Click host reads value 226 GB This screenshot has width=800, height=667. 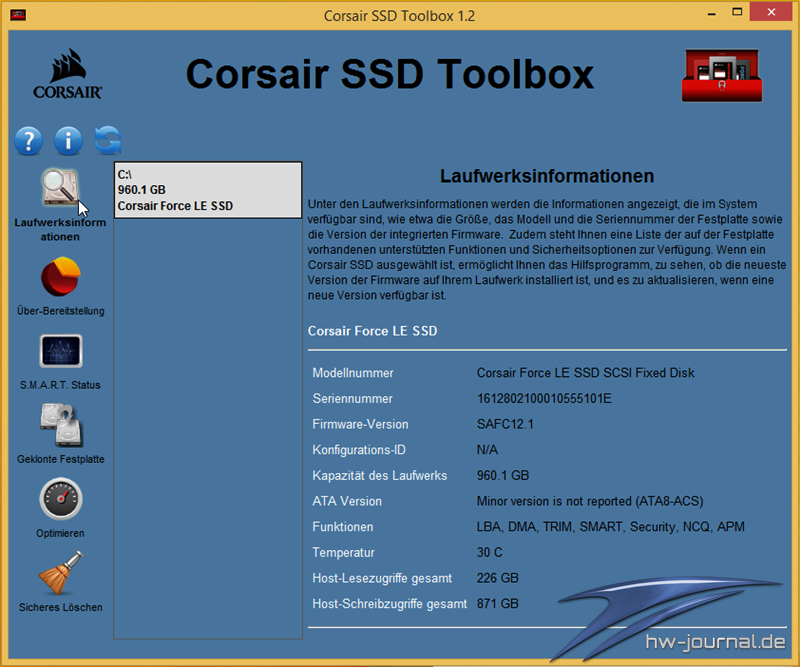click(x=497, y=578)
